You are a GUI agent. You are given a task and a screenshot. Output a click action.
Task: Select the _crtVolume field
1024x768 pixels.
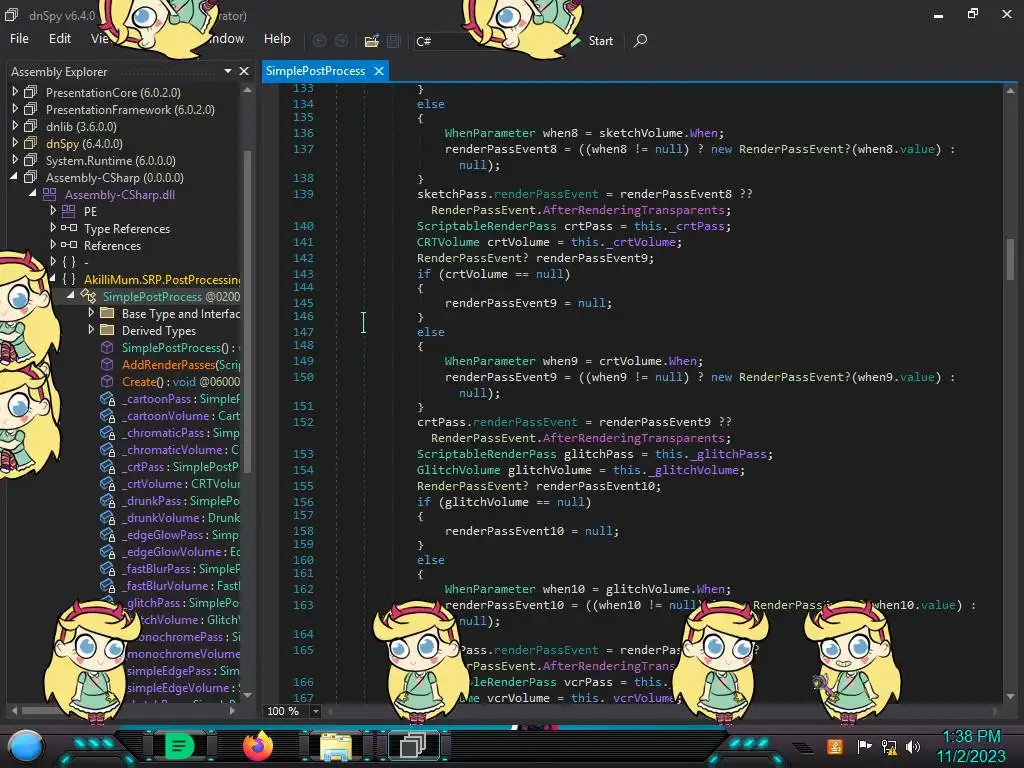181,483
